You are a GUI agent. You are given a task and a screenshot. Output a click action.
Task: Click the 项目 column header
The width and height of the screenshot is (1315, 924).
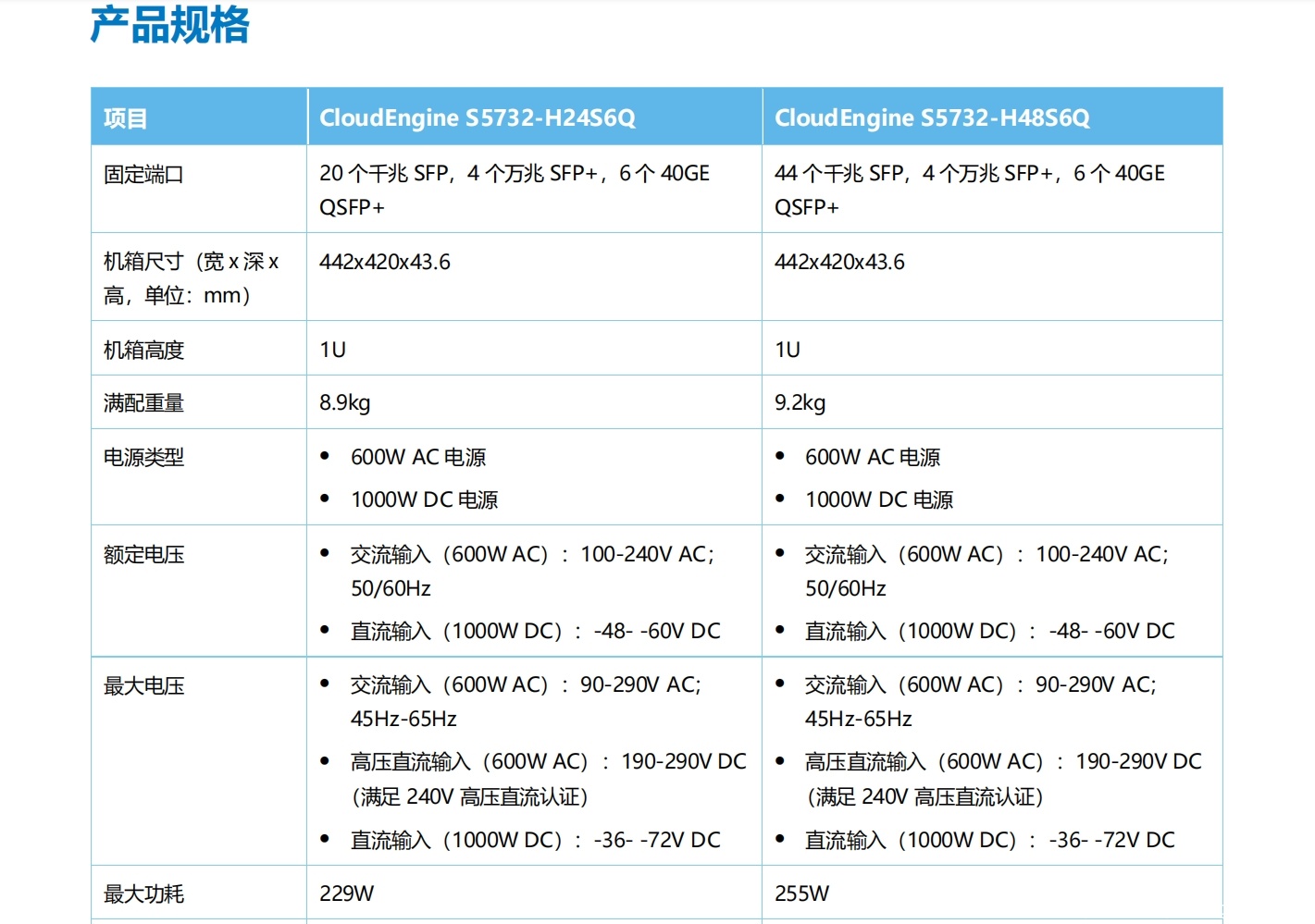(x=125, y=118)
